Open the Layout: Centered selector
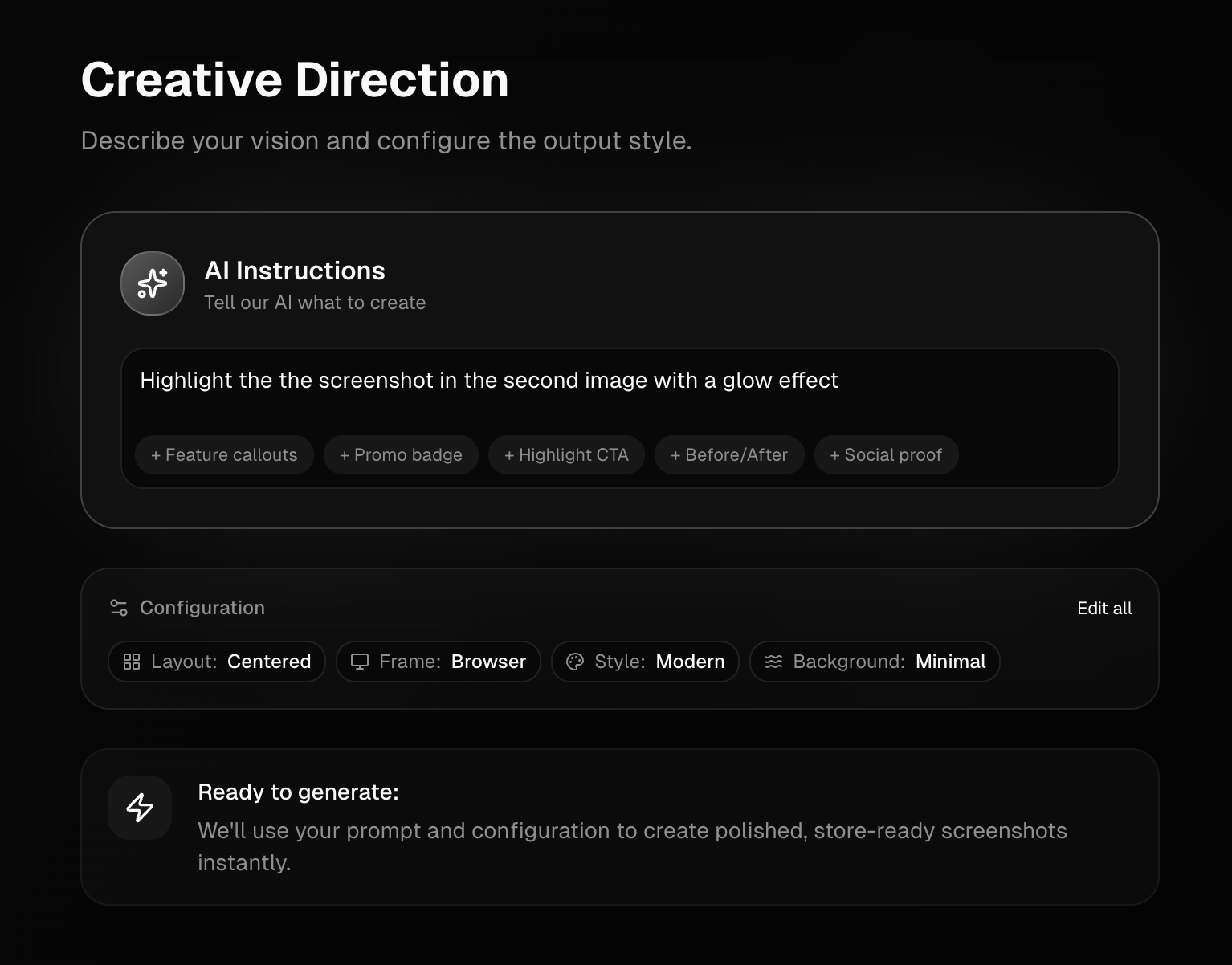Screen dimensions: 1232x965 [216, 661]
